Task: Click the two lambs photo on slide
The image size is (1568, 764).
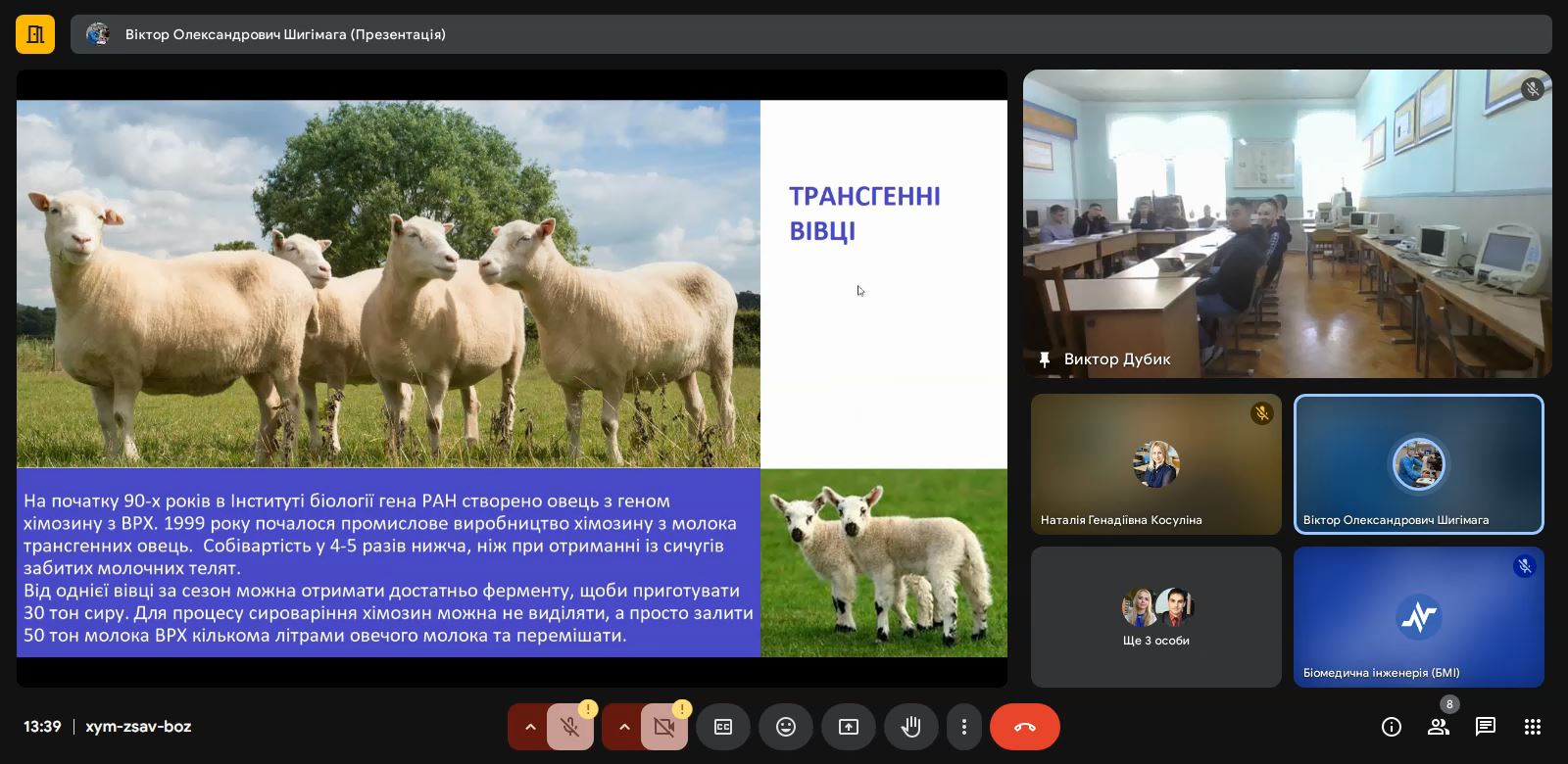Action: 884,562
